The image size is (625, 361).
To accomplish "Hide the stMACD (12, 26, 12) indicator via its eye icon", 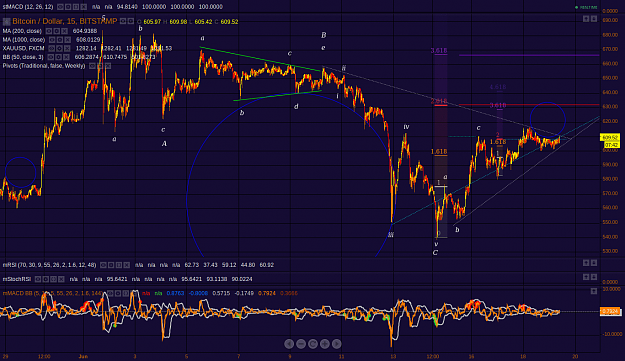I will coord(60,7).
